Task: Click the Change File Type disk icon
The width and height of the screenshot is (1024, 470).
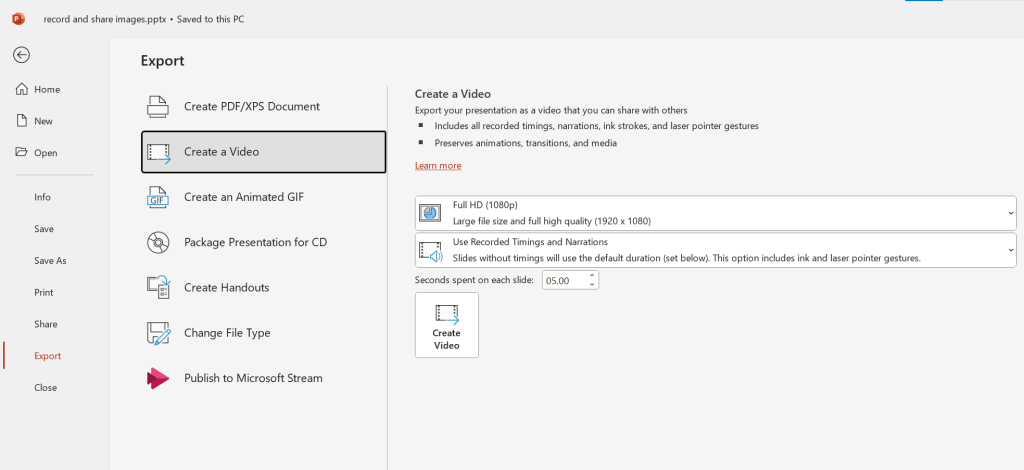Action: (158, 333)
